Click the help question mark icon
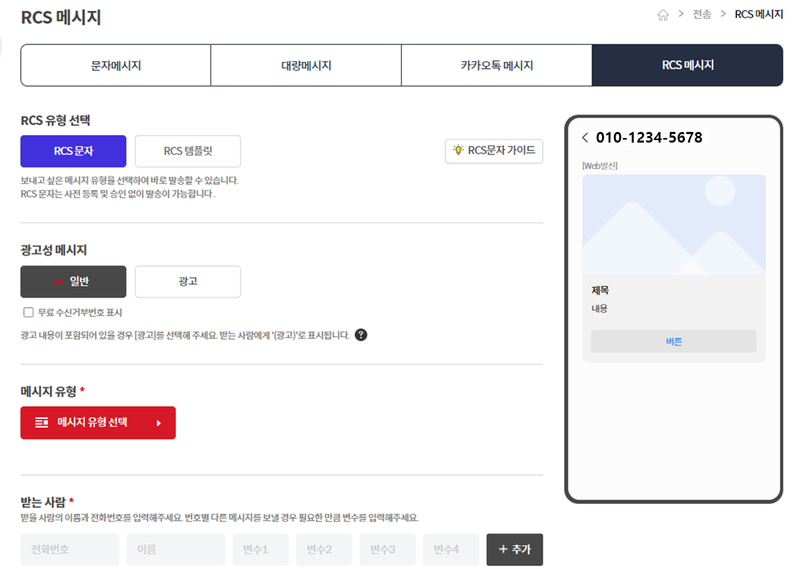The image size is (795, 569). [x=360, y=335]
